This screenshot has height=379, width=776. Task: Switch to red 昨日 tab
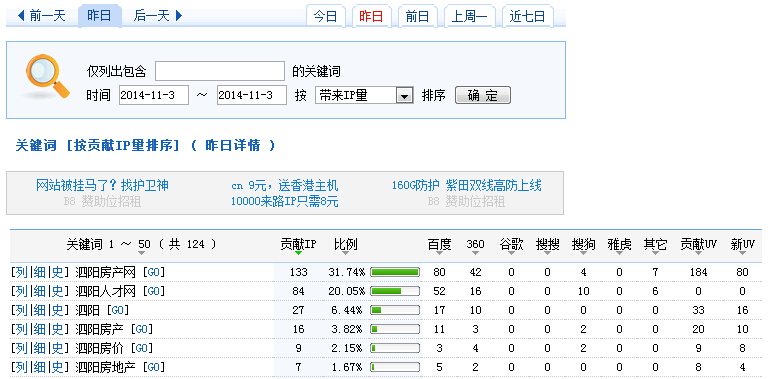371,16
